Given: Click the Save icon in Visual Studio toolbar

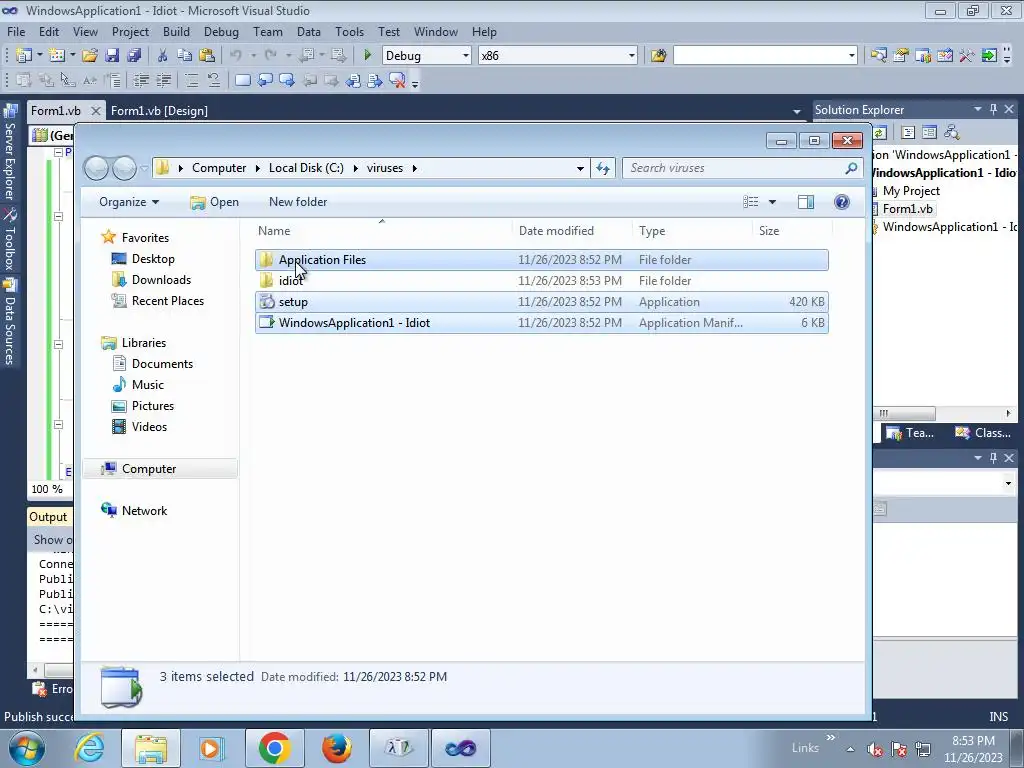Looking at the screenshot, I should pyautogui.click(x=112, y=56).
